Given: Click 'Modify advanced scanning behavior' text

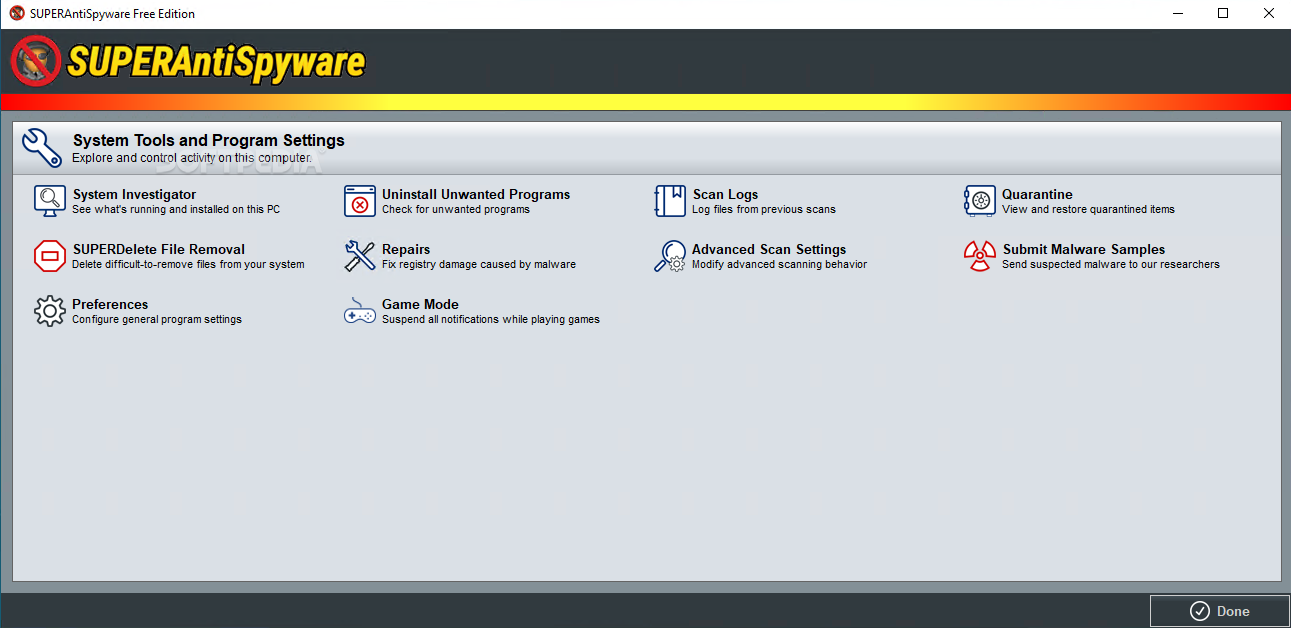Looking at the screenshot, I should tap(779, 265).
